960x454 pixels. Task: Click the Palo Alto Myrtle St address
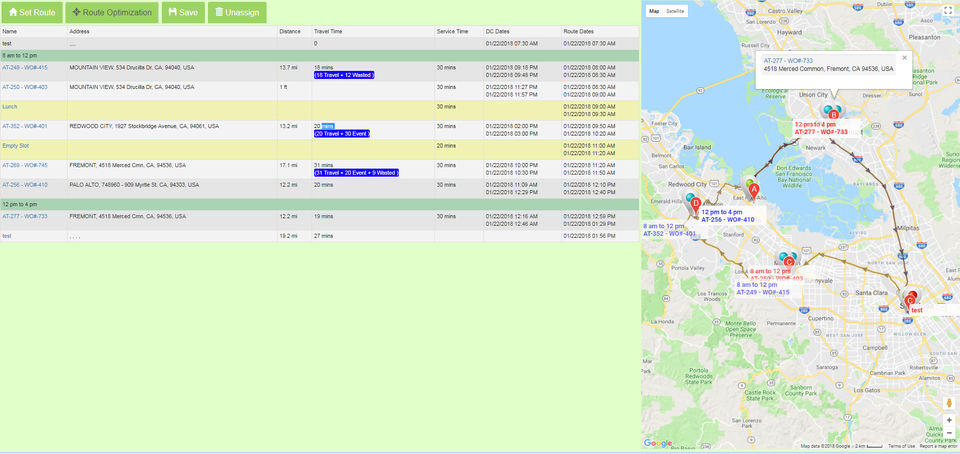coord(134,184)
